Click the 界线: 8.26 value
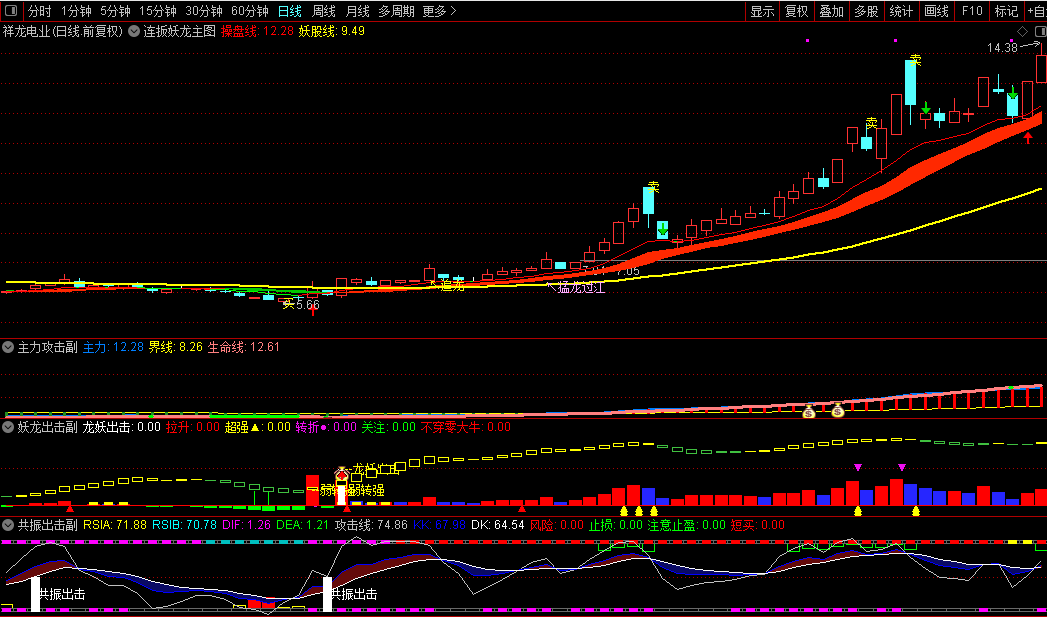This screenshot has height=617, width=1047. tap(174, 347)
